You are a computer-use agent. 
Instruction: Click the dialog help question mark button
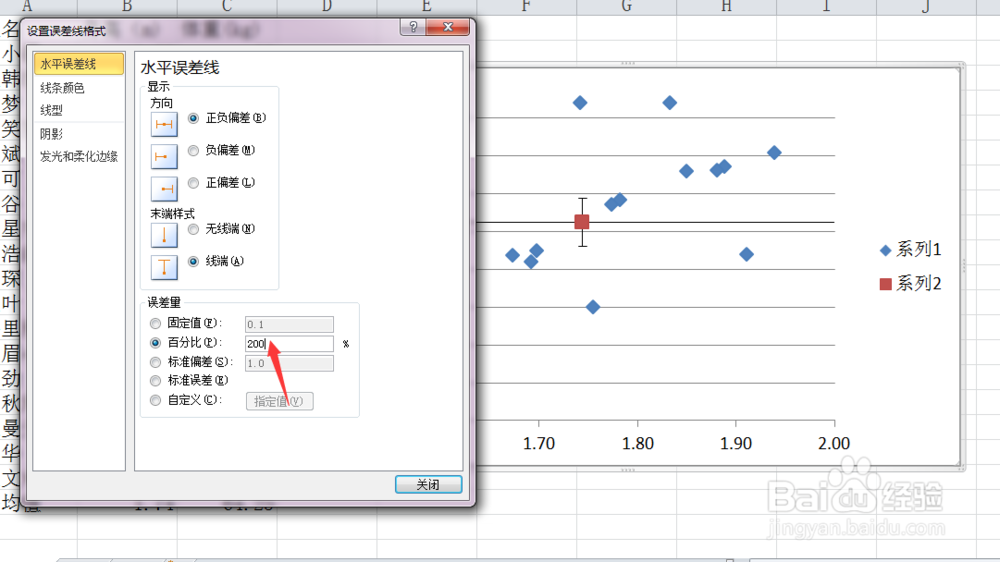point(413,27)
